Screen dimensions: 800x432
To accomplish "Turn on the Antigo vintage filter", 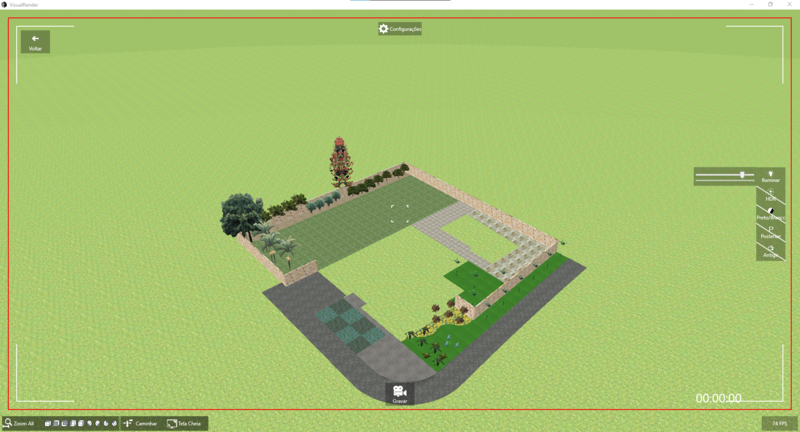I will point(770,251).
